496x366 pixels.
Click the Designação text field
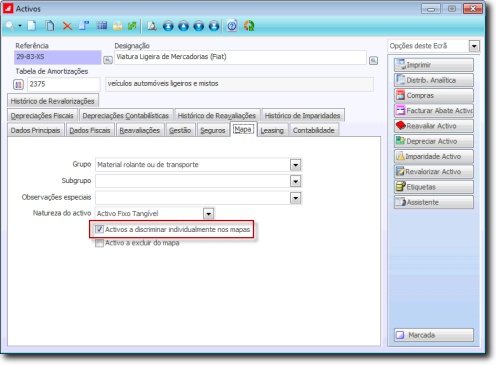coord(240,57)
